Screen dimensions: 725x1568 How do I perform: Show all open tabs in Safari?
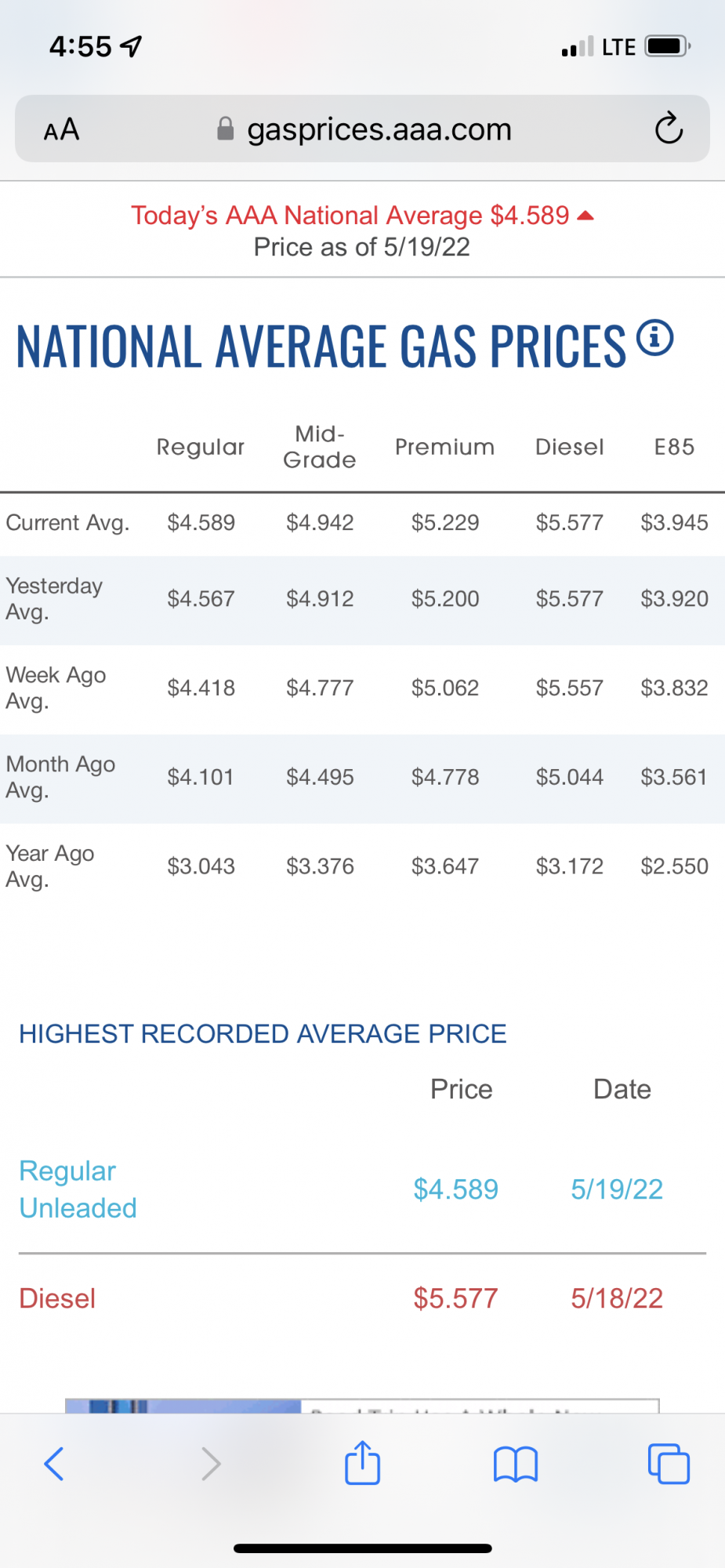668,1463
